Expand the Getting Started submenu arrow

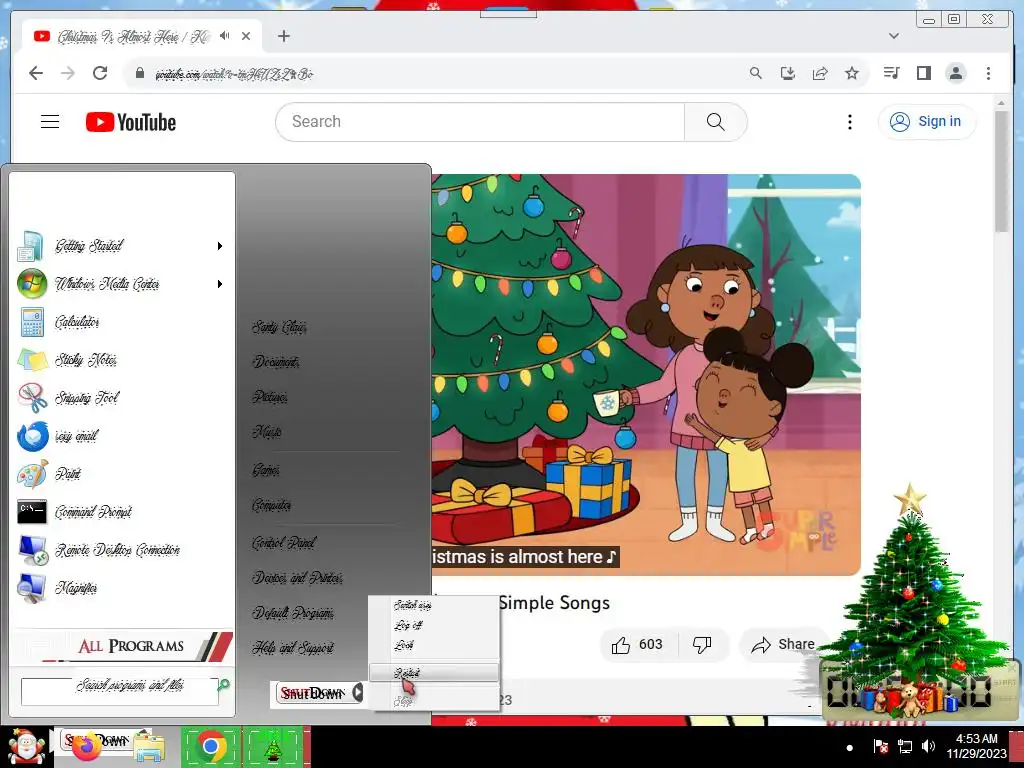coord(220,246)
